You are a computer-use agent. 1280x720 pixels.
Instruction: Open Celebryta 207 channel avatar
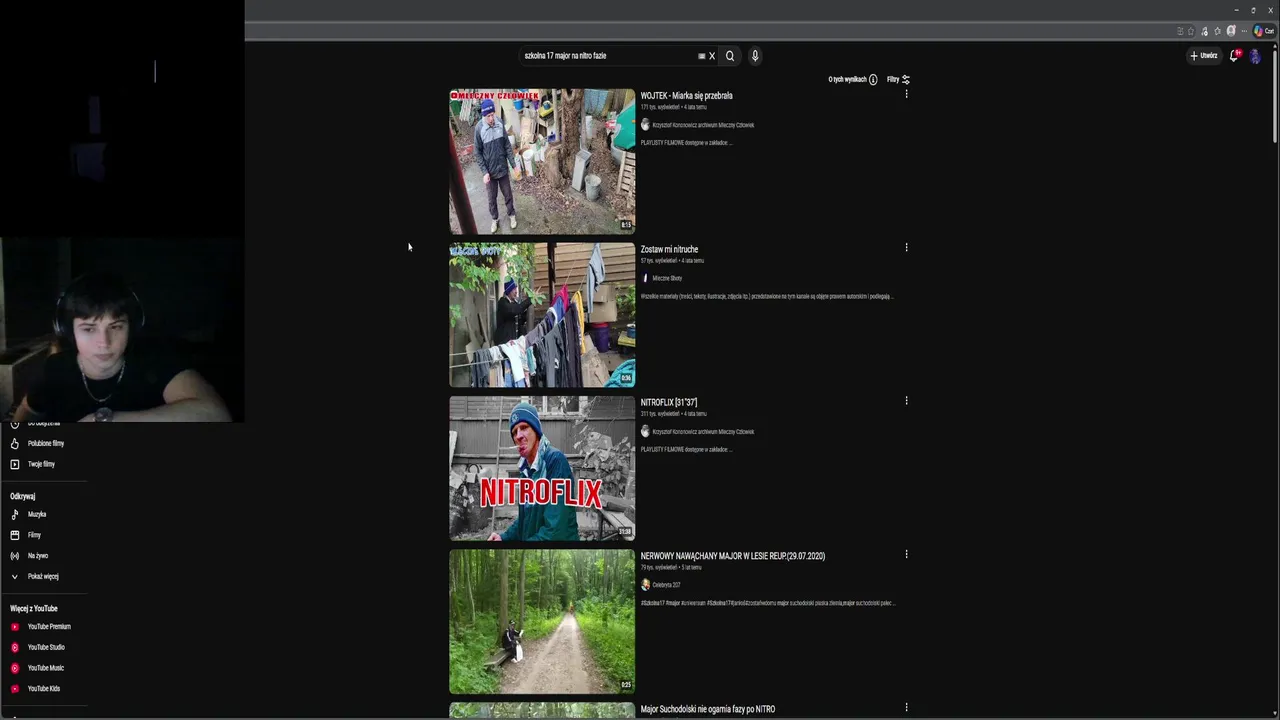pos(645,585)
